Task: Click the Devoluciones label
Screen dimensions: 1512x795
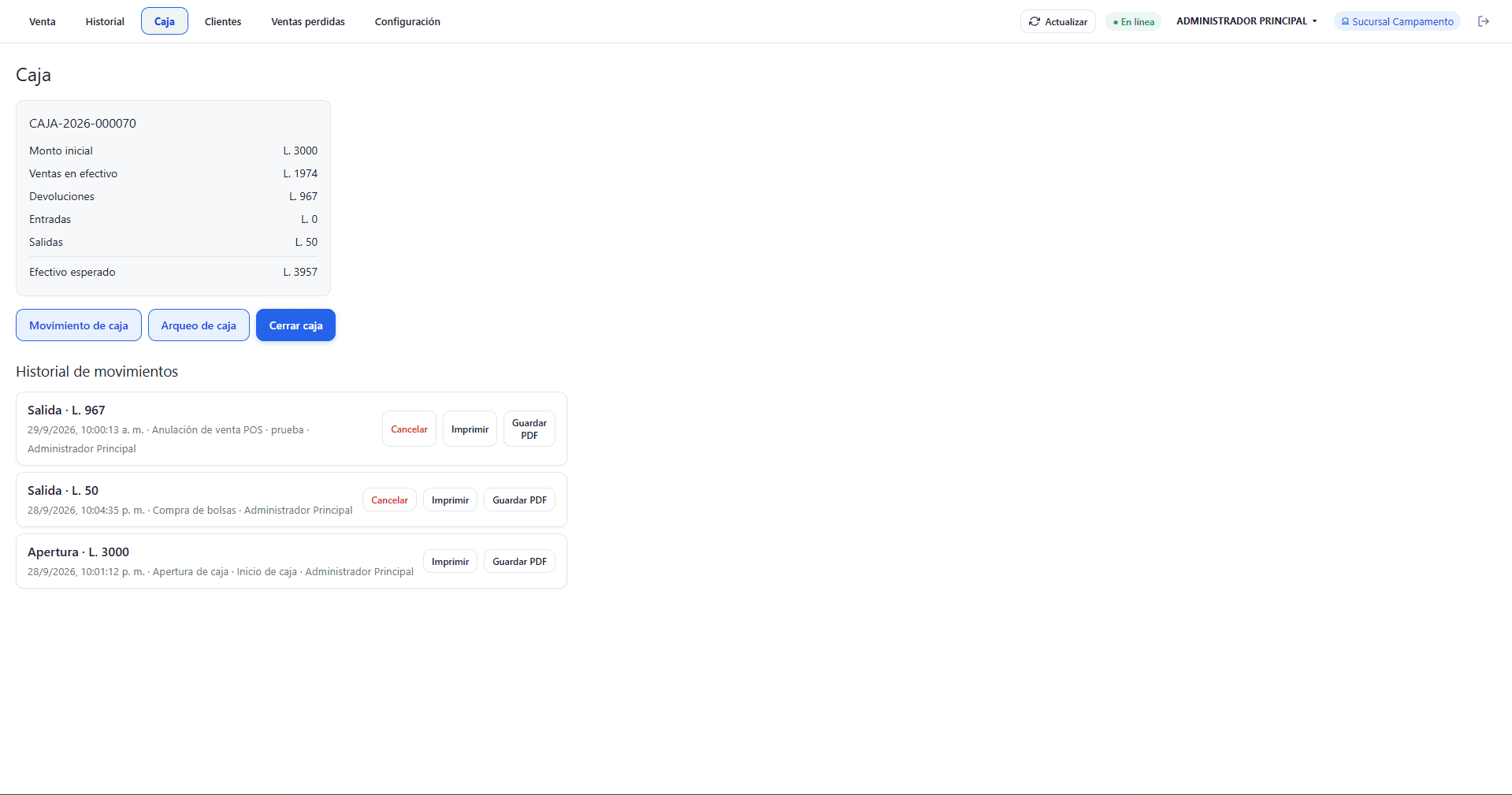Action: [x=61, y=196]
